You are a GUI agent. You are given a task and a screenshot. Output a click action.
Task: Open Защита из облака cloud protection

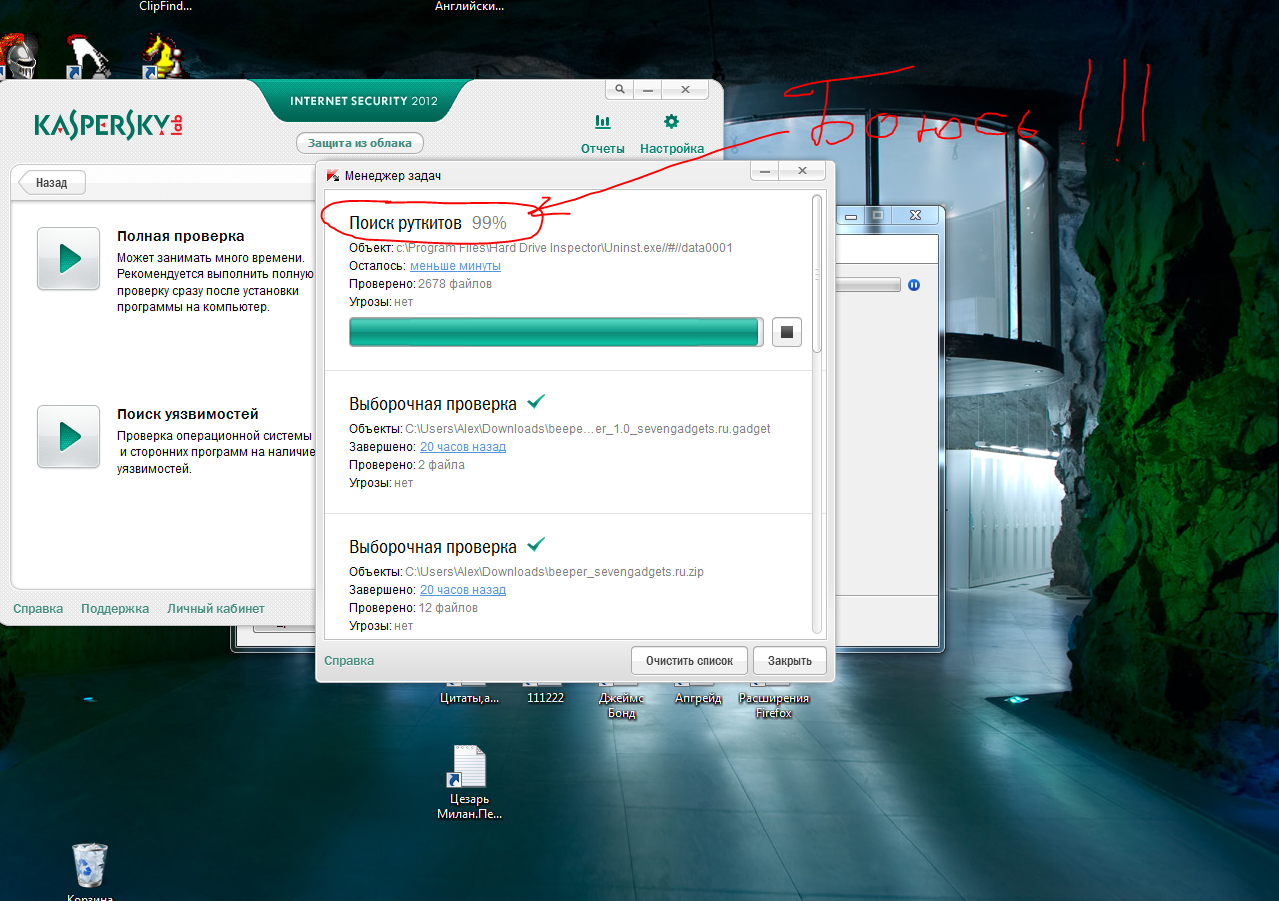(x=360, y=143)
